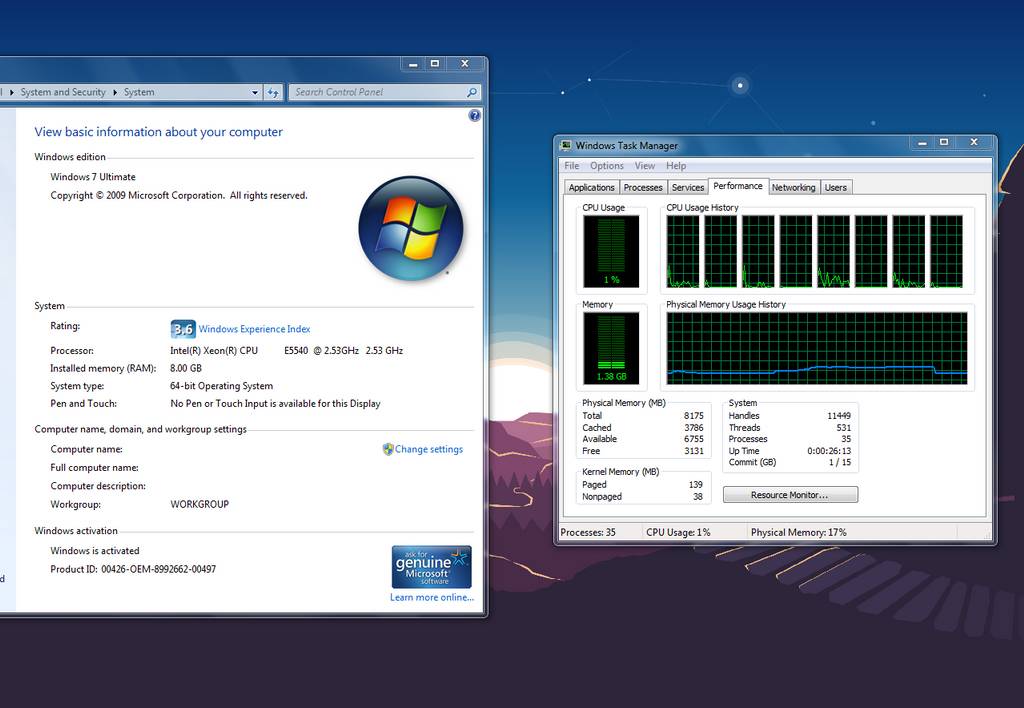The height and width of the screenshot is (708, 1024).
Task: Close the Windows Task Manager window
Action: tap(974, 142)
